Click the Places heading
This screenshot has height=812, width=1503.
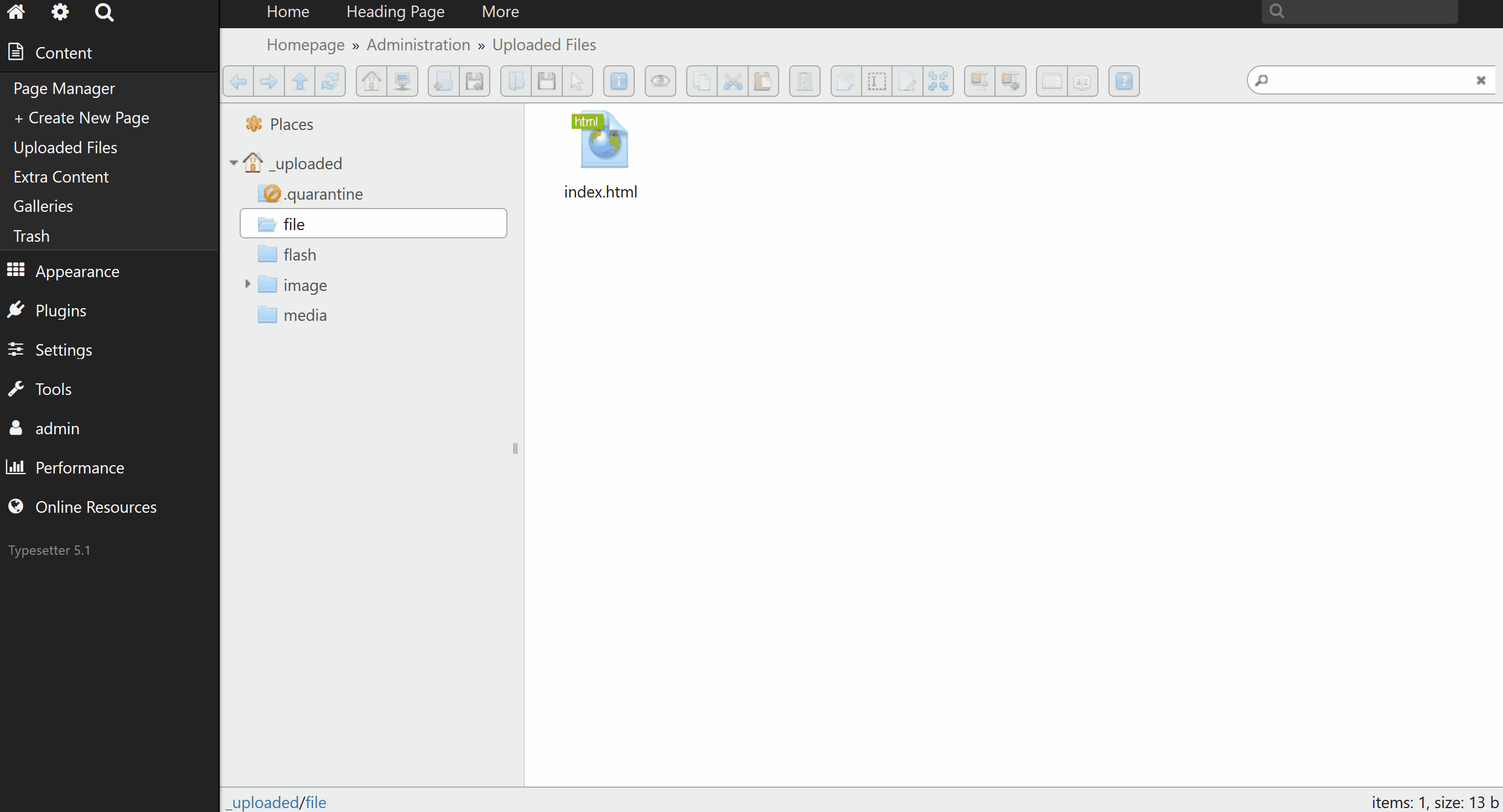(292, 124)
